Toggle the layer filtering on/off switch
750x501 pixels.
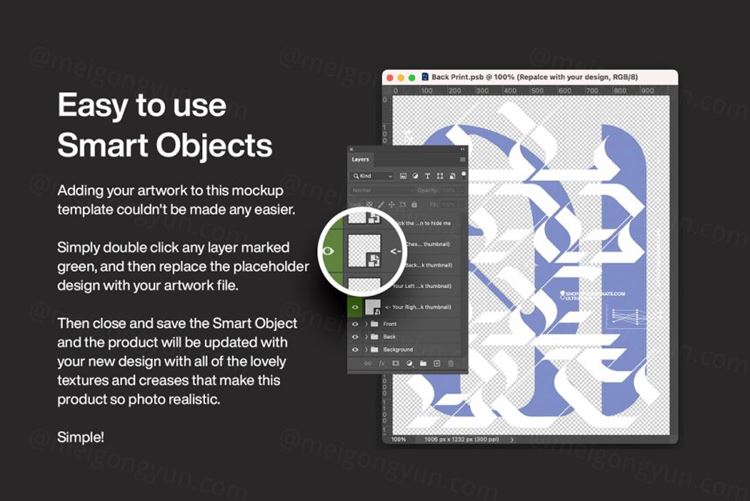click(x=462, y=175)
